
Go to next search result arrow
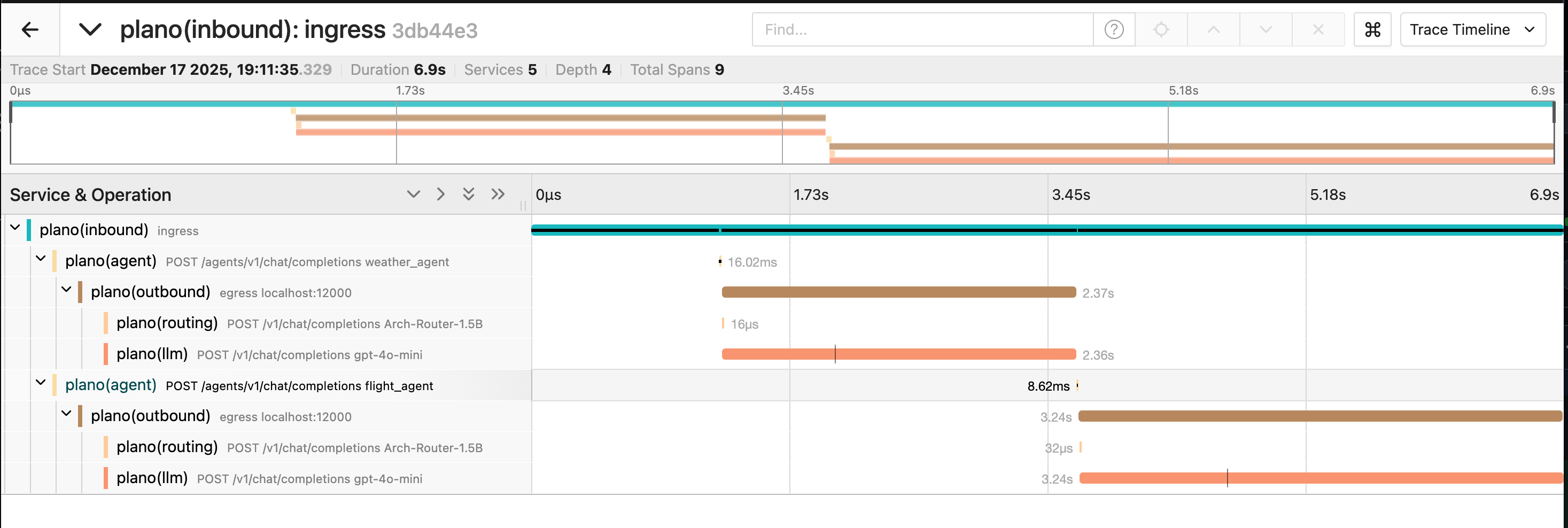click(1266, 29)
